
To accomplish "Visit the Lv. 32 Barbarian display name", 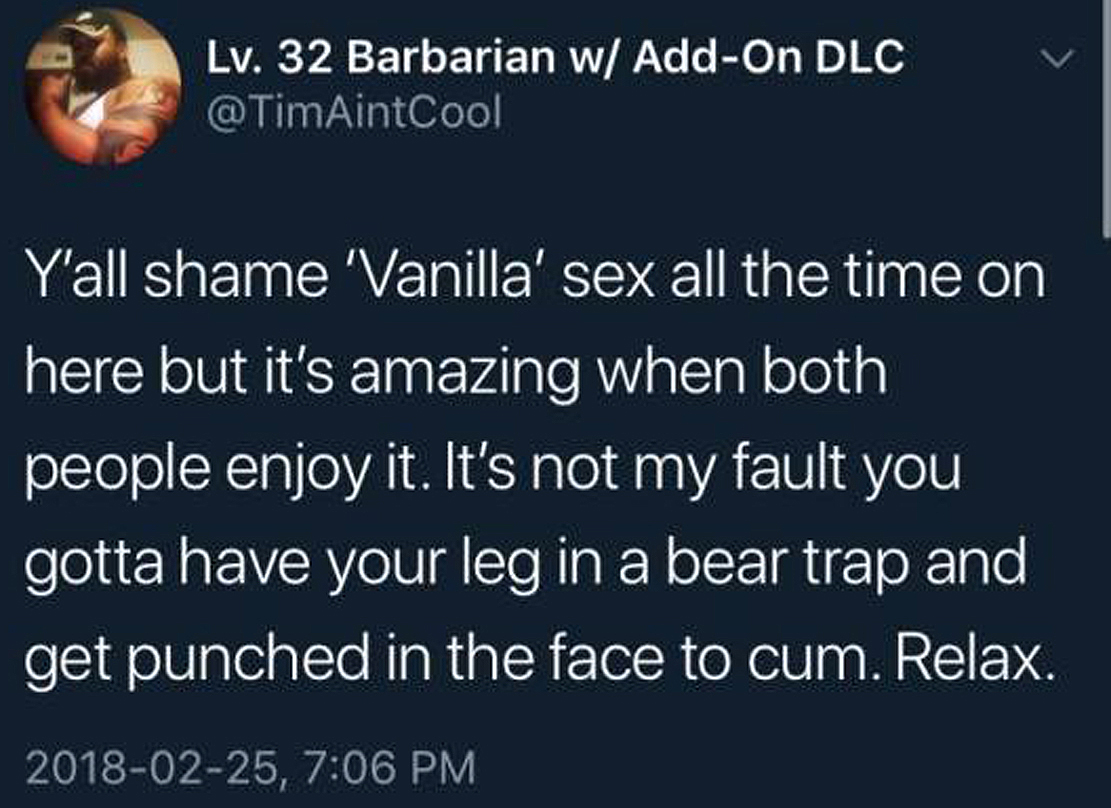I will pyautogui.click(x=555, y=56).
